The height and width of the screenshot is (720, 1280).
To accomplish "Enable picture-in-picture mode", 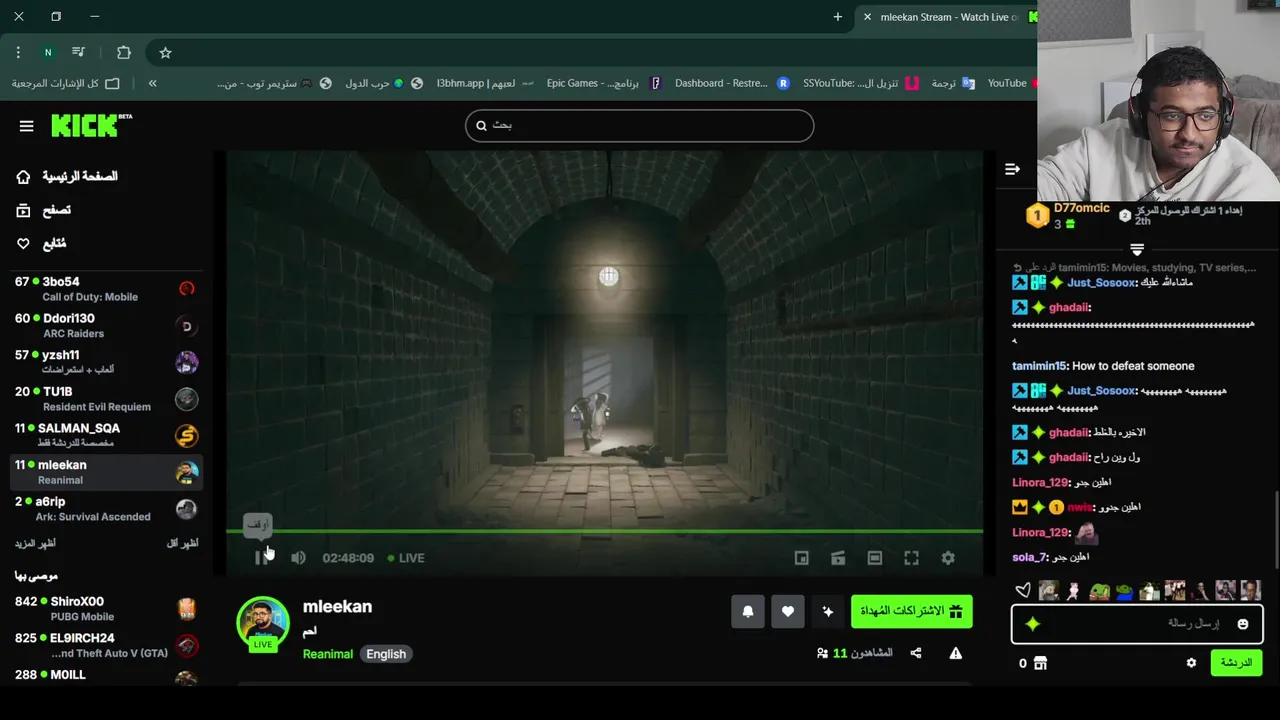I will [x=801, y=558].
